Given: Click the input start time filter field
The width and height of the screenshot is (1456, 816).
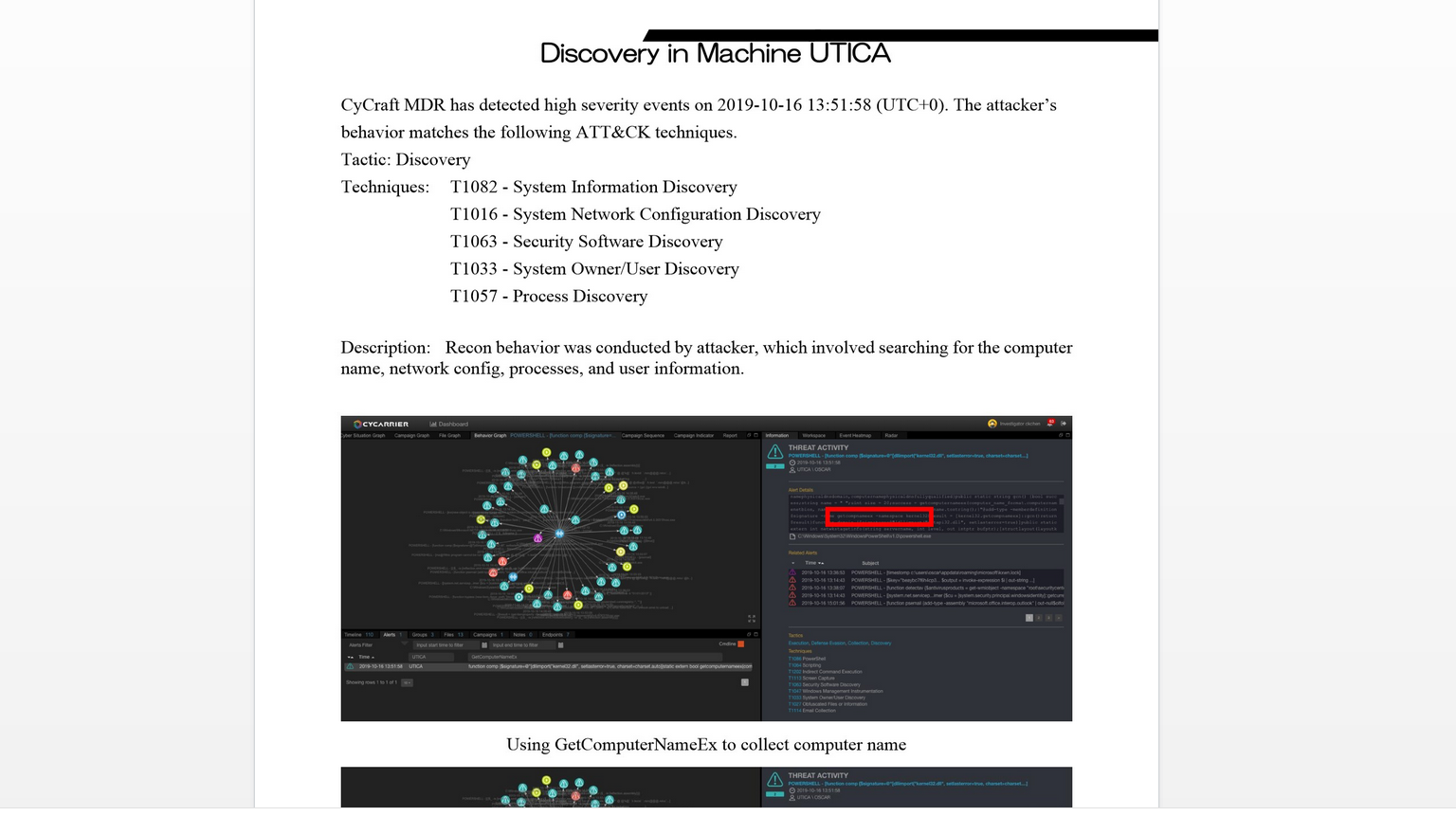Looking at the screenshot, I should click(446, 645).
